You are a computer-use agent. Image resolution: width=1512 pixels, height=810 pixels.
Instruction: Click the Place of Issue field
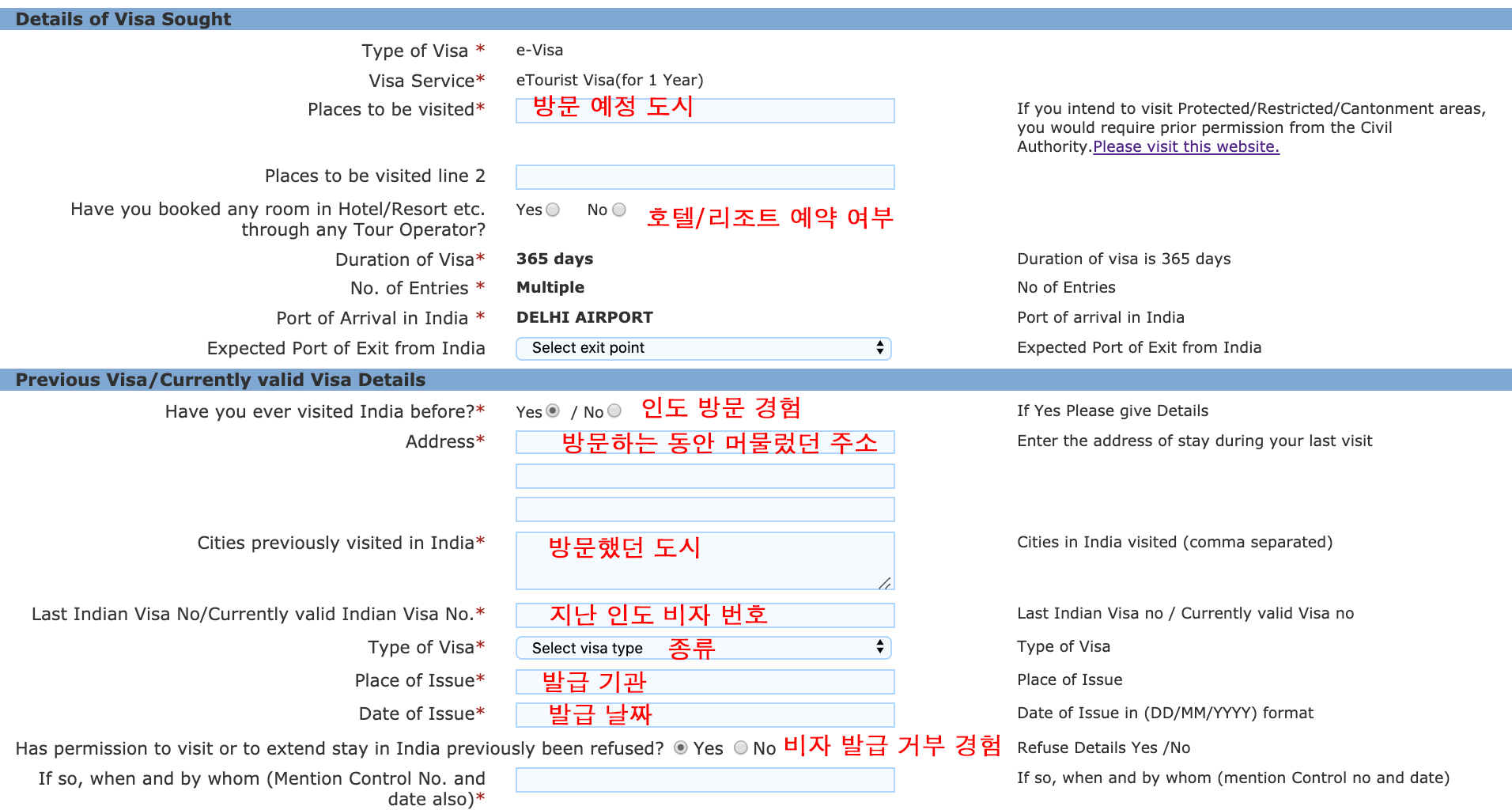pyautogui.click(x=705, y=681)
